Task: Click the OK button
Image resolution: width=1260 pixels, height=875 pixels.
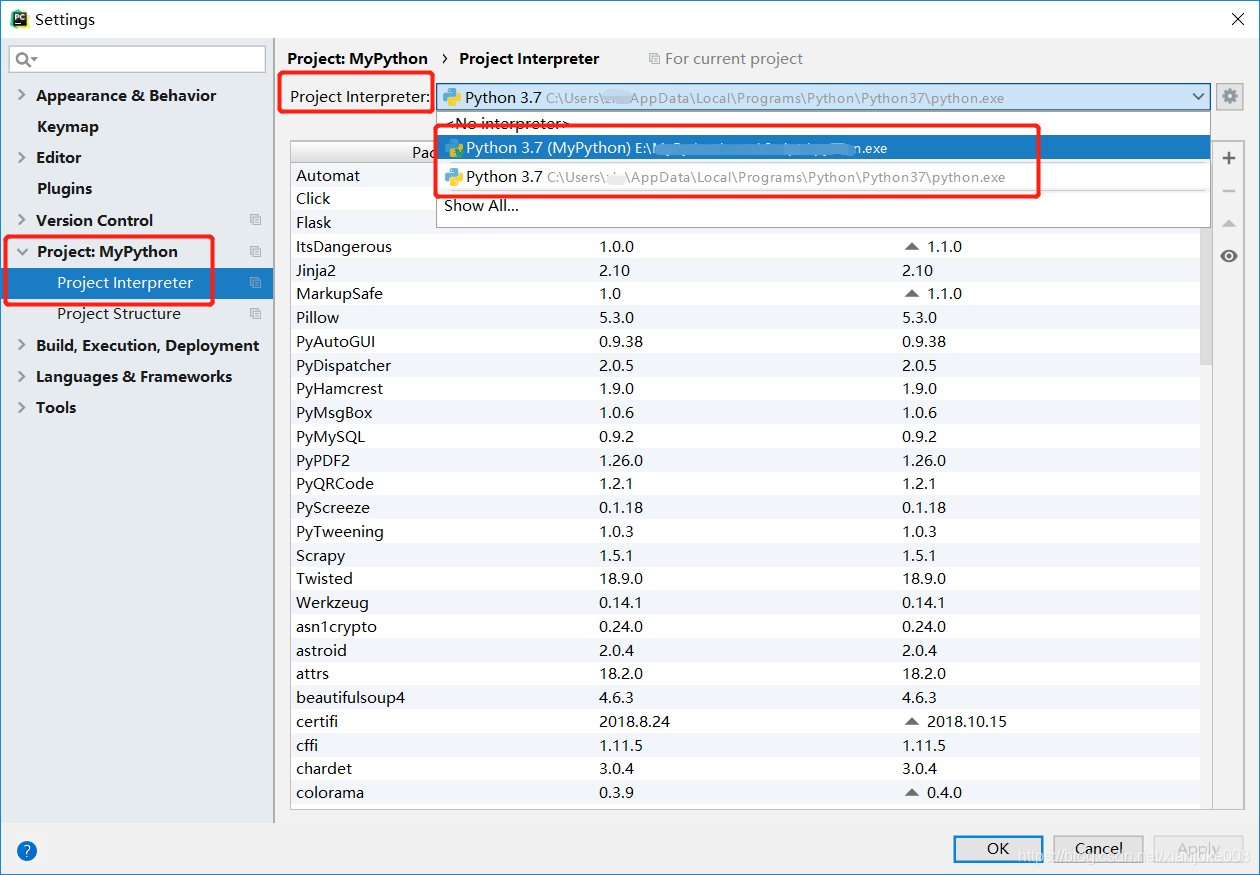Action: point(998,849)
